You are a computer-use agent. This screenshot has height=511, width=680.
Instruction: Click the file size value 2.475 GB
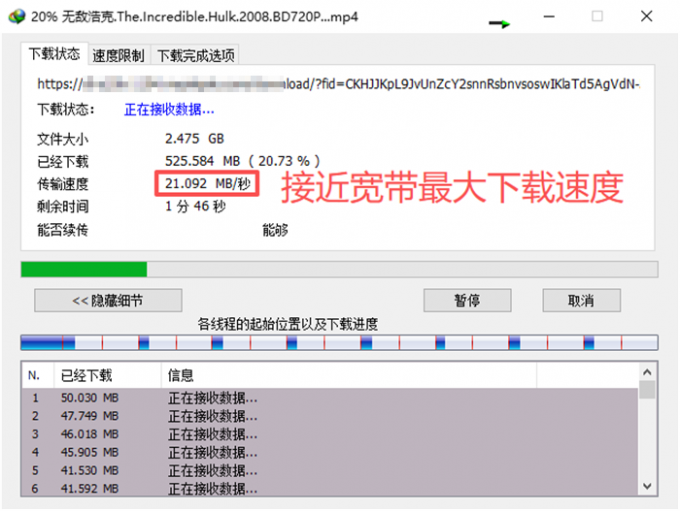[x=194, y=139]
